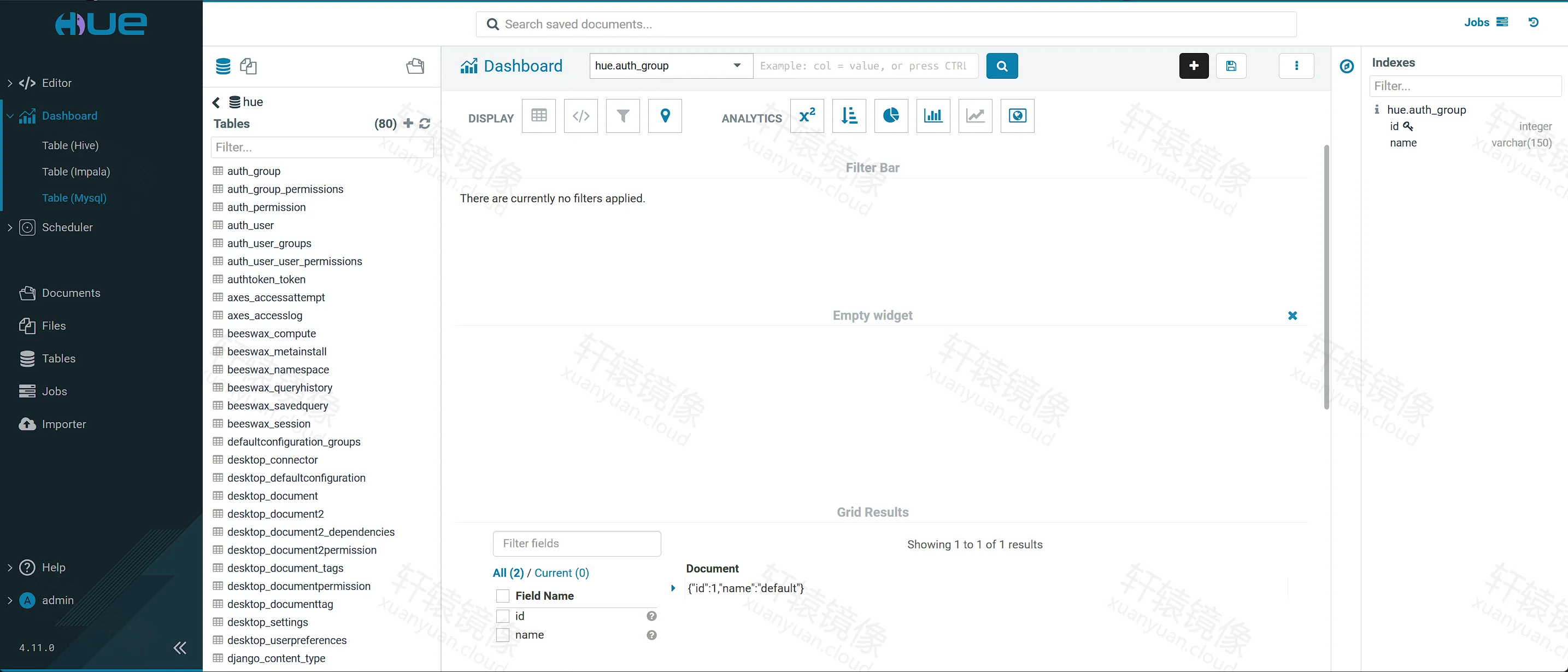Click the x² counter analytics widget

pyautogui.click(x=807, y=116)
